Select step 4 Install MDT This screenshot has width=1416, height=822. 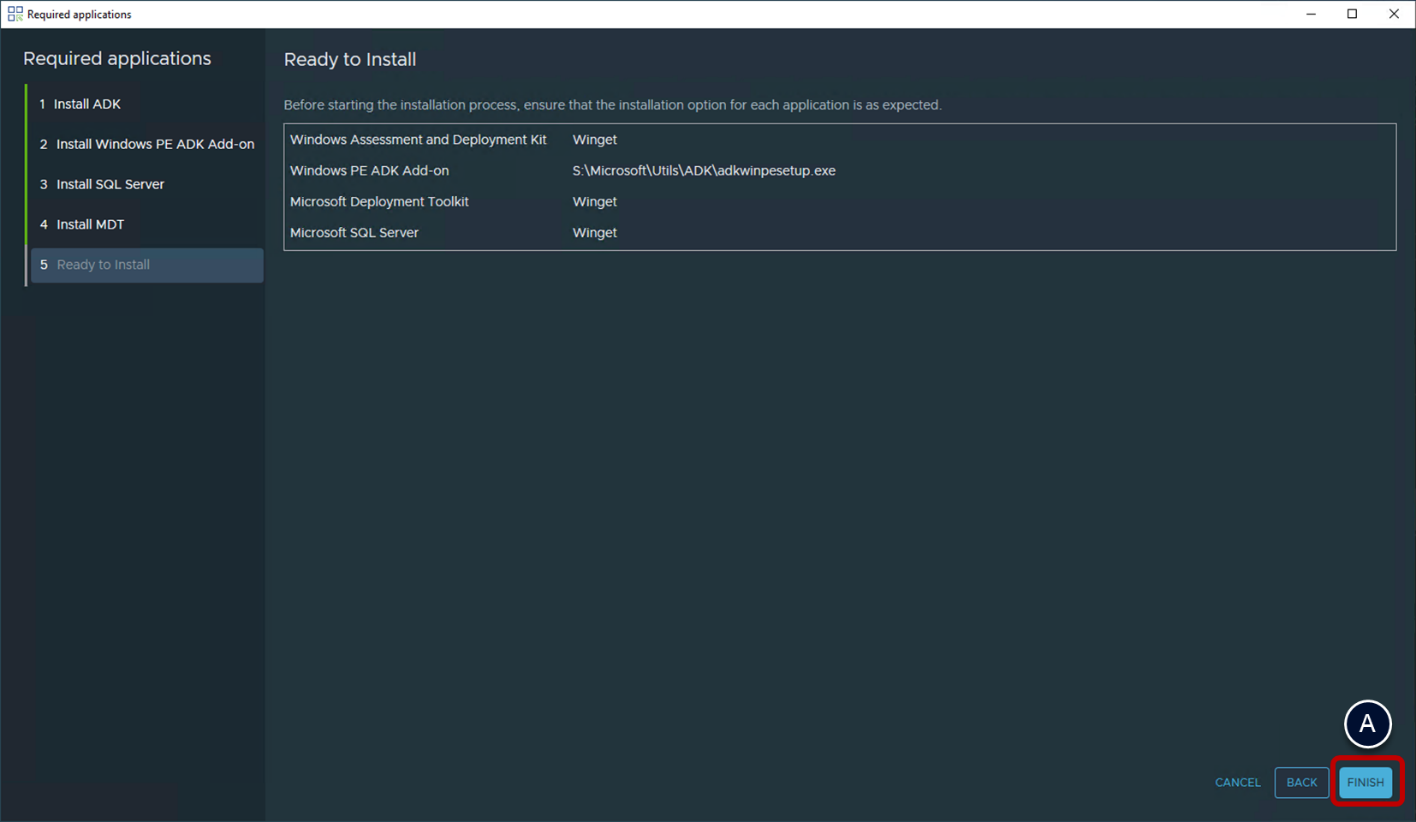[x=90, y=224]
